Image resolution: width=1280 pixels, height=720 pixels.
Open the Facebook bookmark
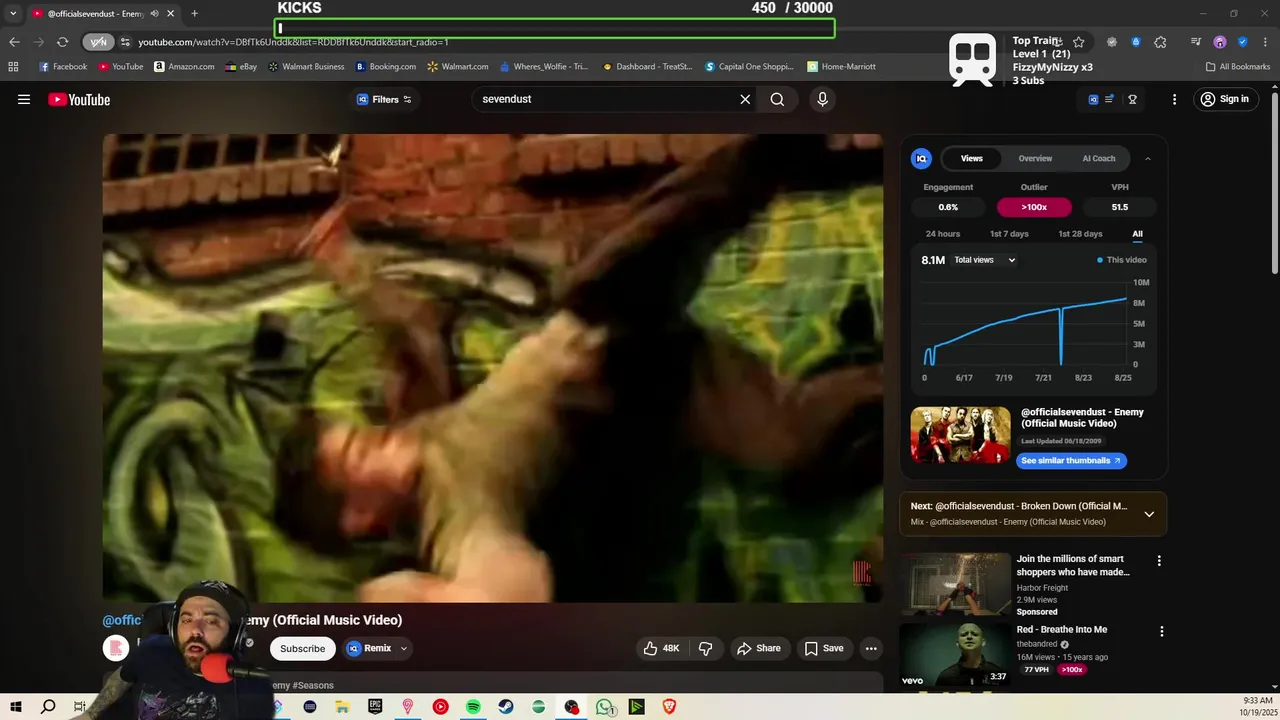click(x=63, y=67)
